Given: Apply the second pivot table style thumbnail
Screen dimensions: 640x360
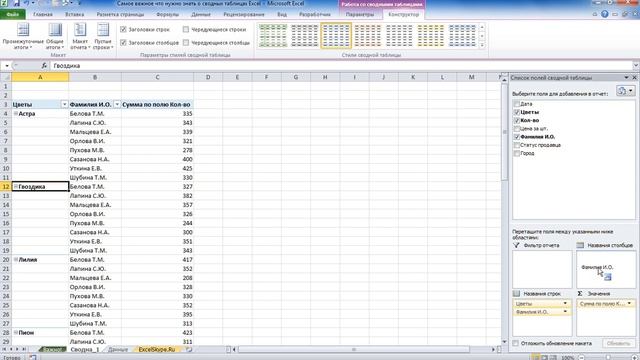Looking at the screenshot, I should click(304, 36).
